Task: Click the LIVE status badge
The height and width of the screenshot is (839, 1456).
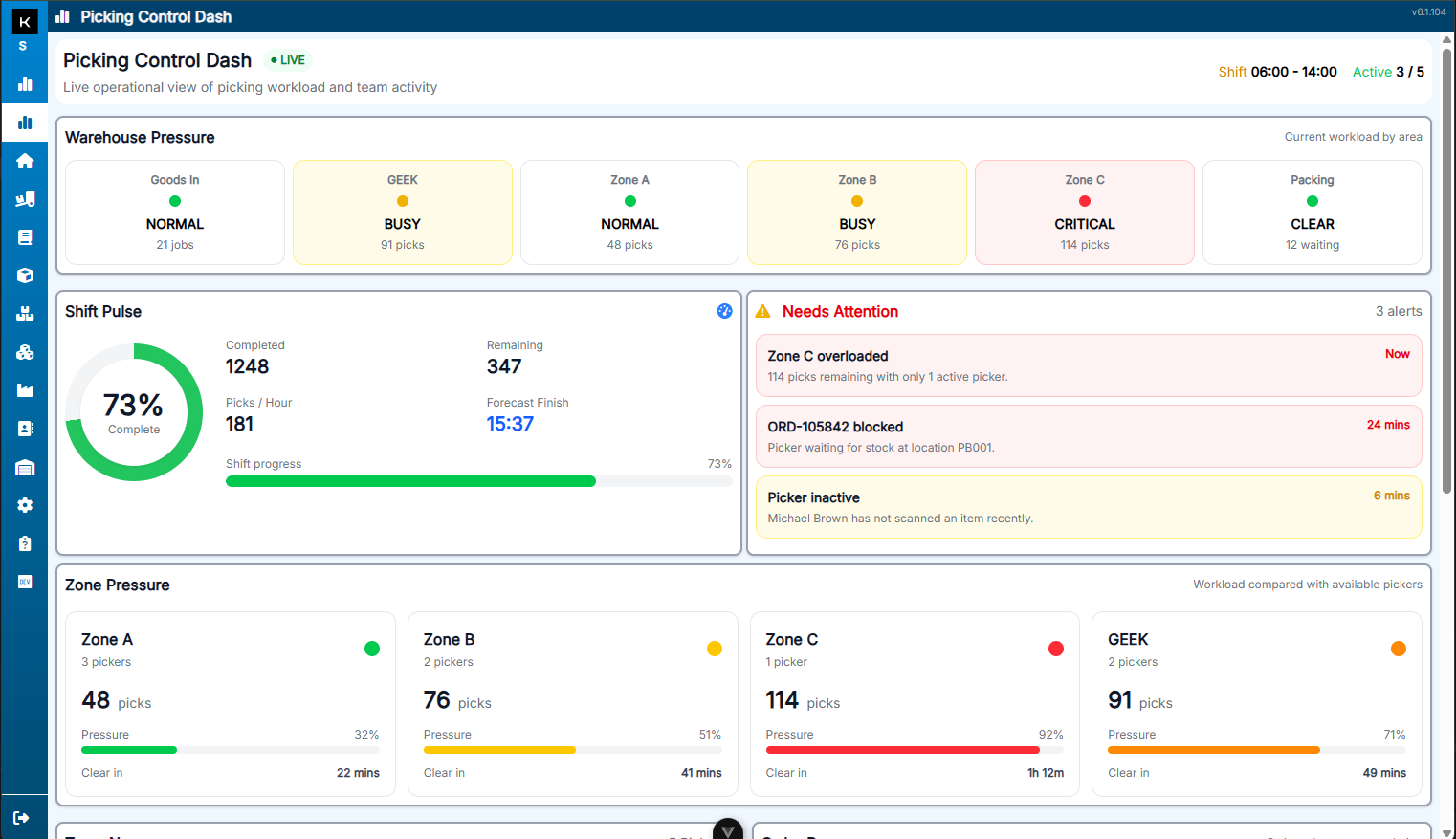Action: pyautogui.click(x=288, y=60)
